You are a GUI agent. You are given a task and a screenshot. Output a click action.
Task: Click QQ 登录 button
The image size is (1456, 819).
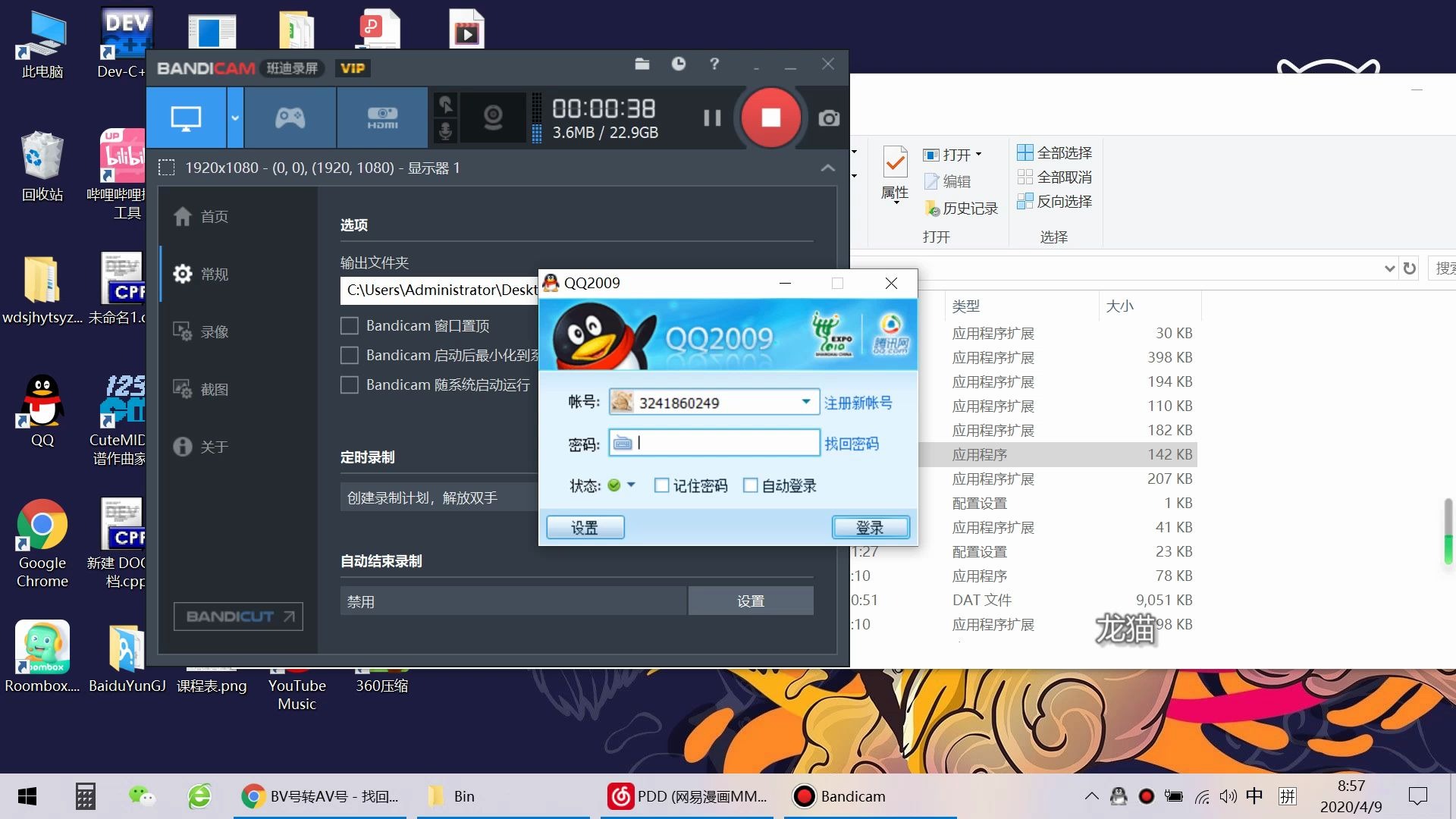[x=870, y=527]
